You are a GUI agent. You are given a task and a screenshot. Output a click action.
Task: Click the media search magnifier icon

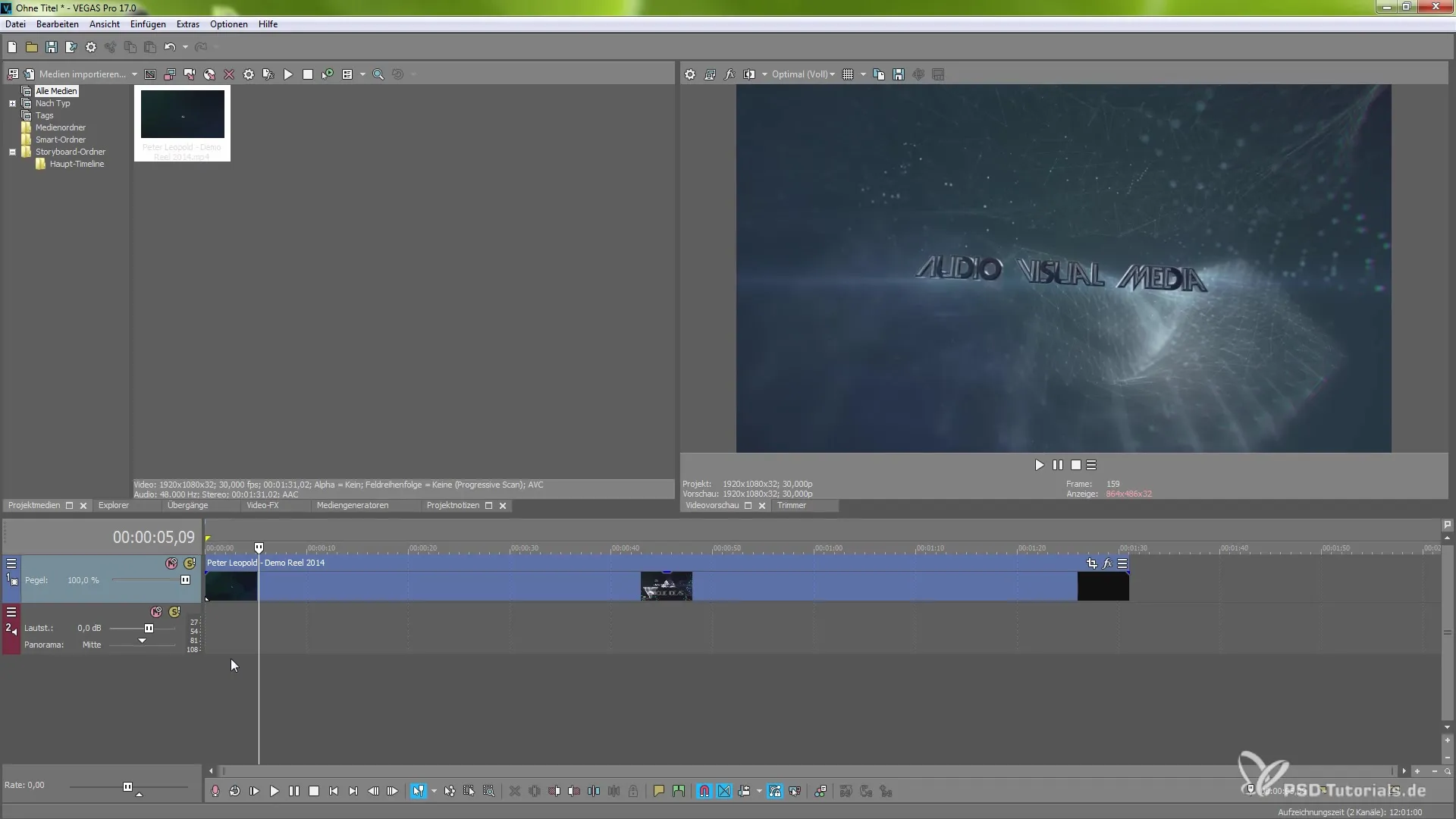378,74
